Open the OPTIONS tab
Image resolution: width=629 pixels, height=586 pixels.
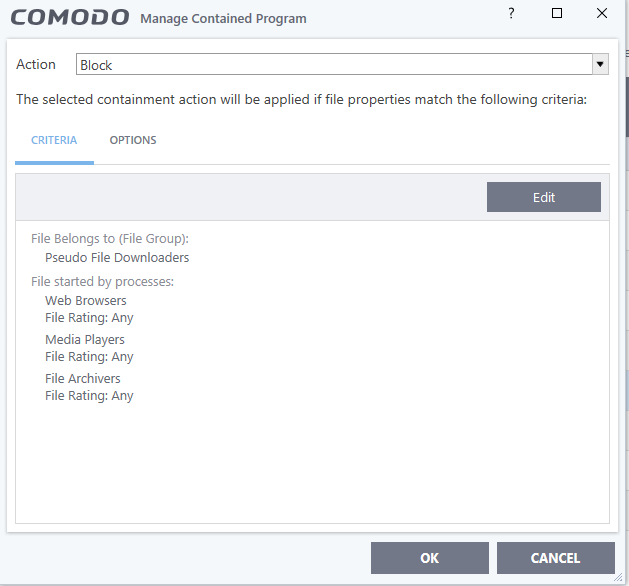133,140
